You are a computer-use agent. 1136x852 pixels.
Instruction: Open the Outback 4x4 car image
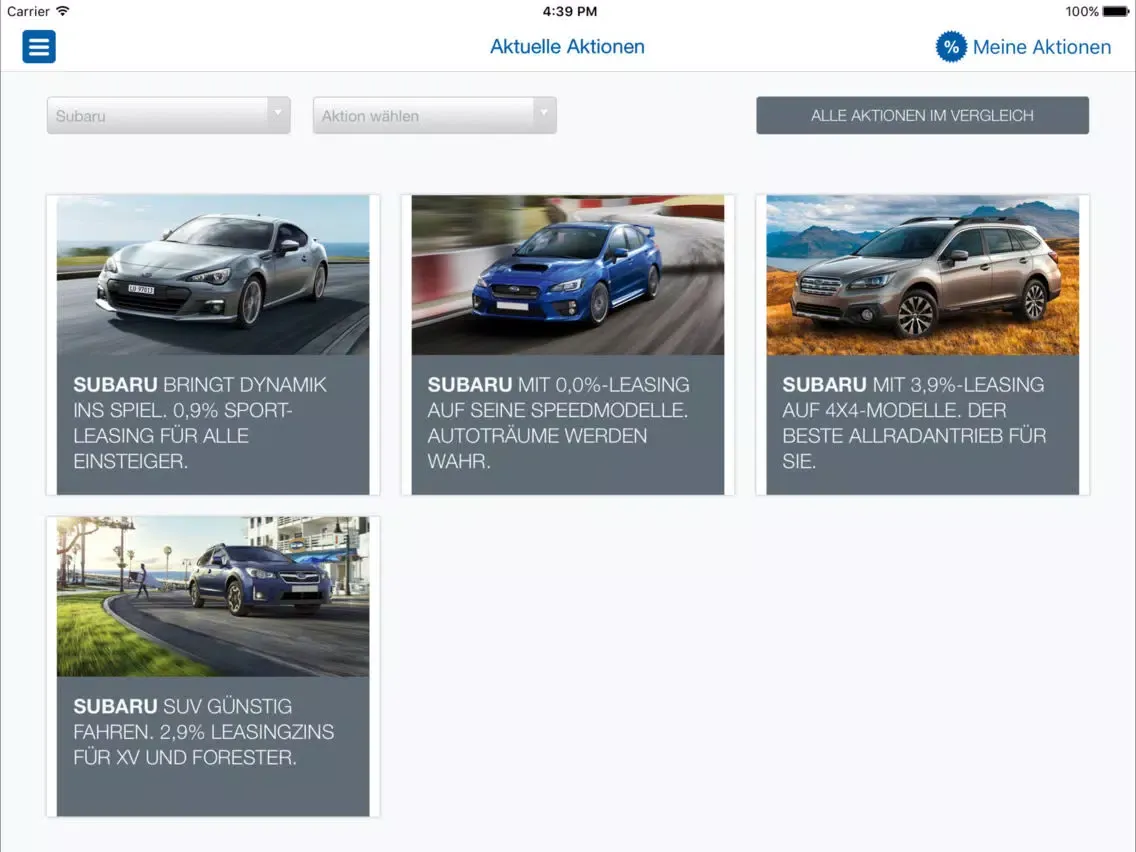coord(922,275)
